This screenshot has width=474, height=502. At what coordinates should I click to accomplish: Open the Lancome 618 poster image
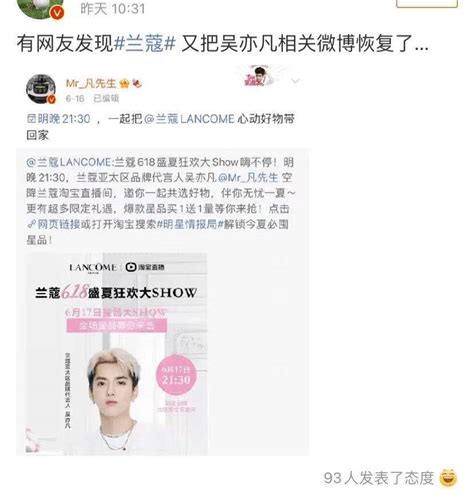(x=117, y=354)
